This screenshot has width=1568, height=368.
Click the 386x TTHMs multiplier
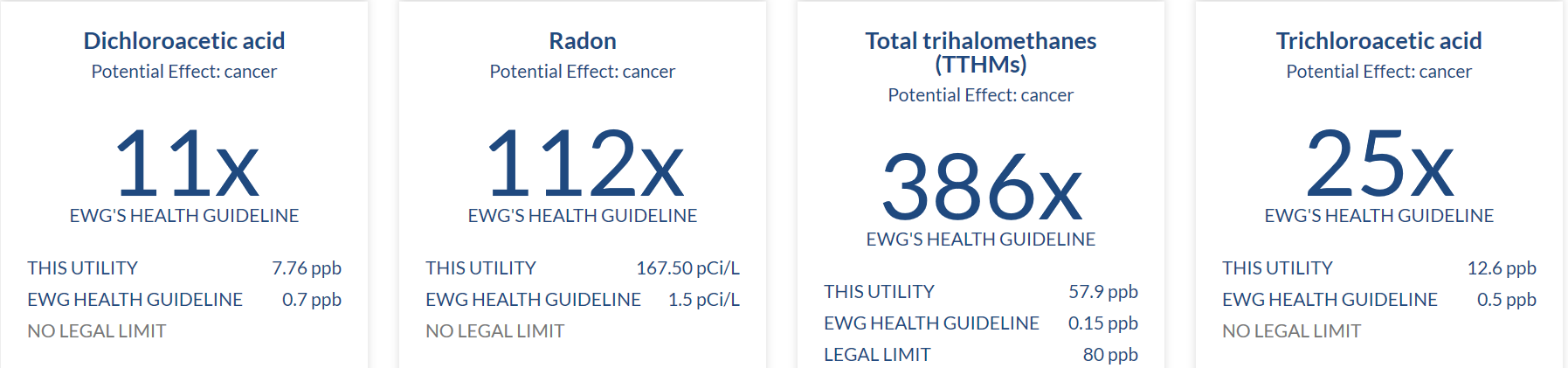tap(981, 187)
